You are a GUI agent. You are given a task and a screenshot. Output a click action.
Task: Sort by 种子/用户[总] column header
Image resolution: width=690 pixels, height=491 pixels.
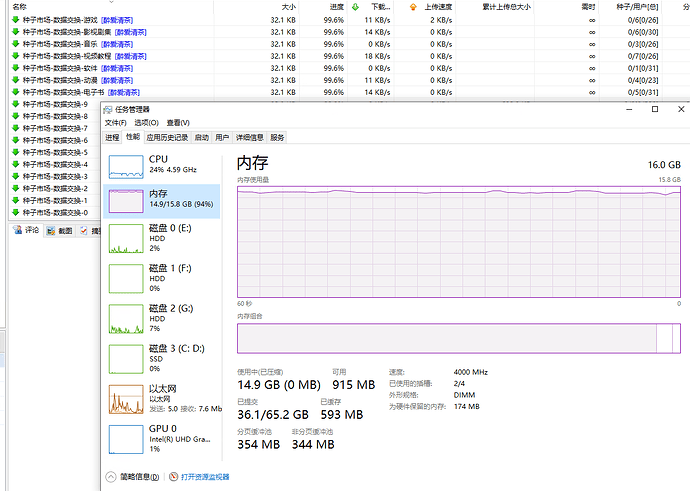click(631, 7)
